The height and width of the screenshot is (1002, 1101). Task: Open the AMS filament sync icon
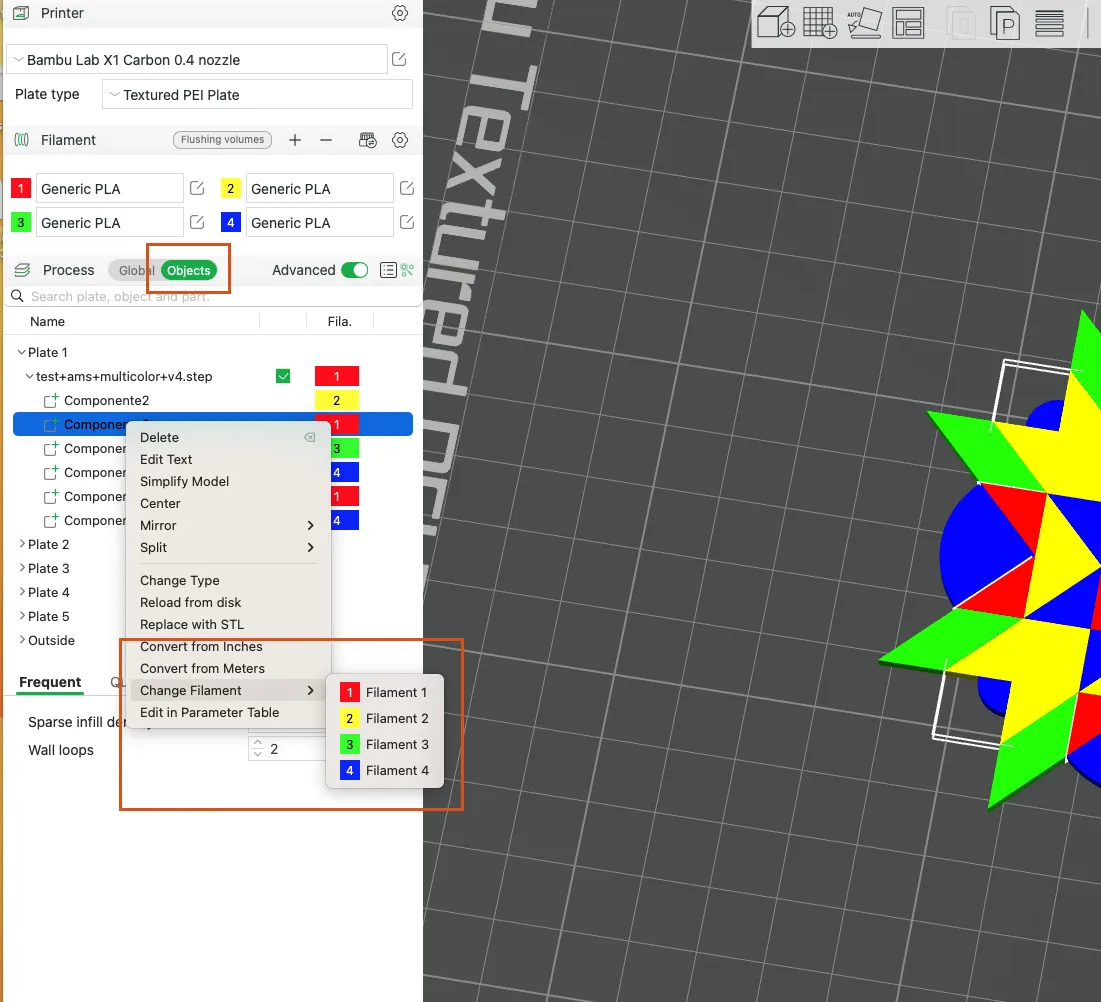[x=367, y=140]
